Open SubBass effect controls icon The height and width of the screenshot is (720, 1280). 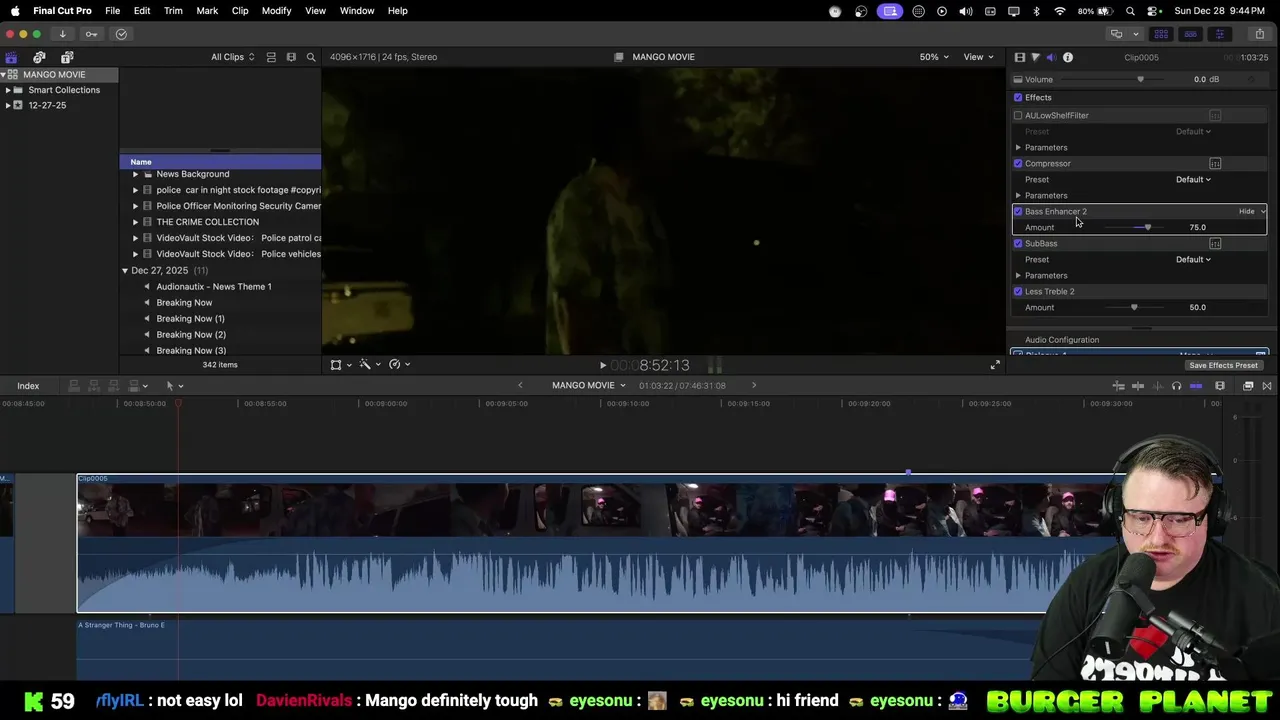tap(1215, 243)
